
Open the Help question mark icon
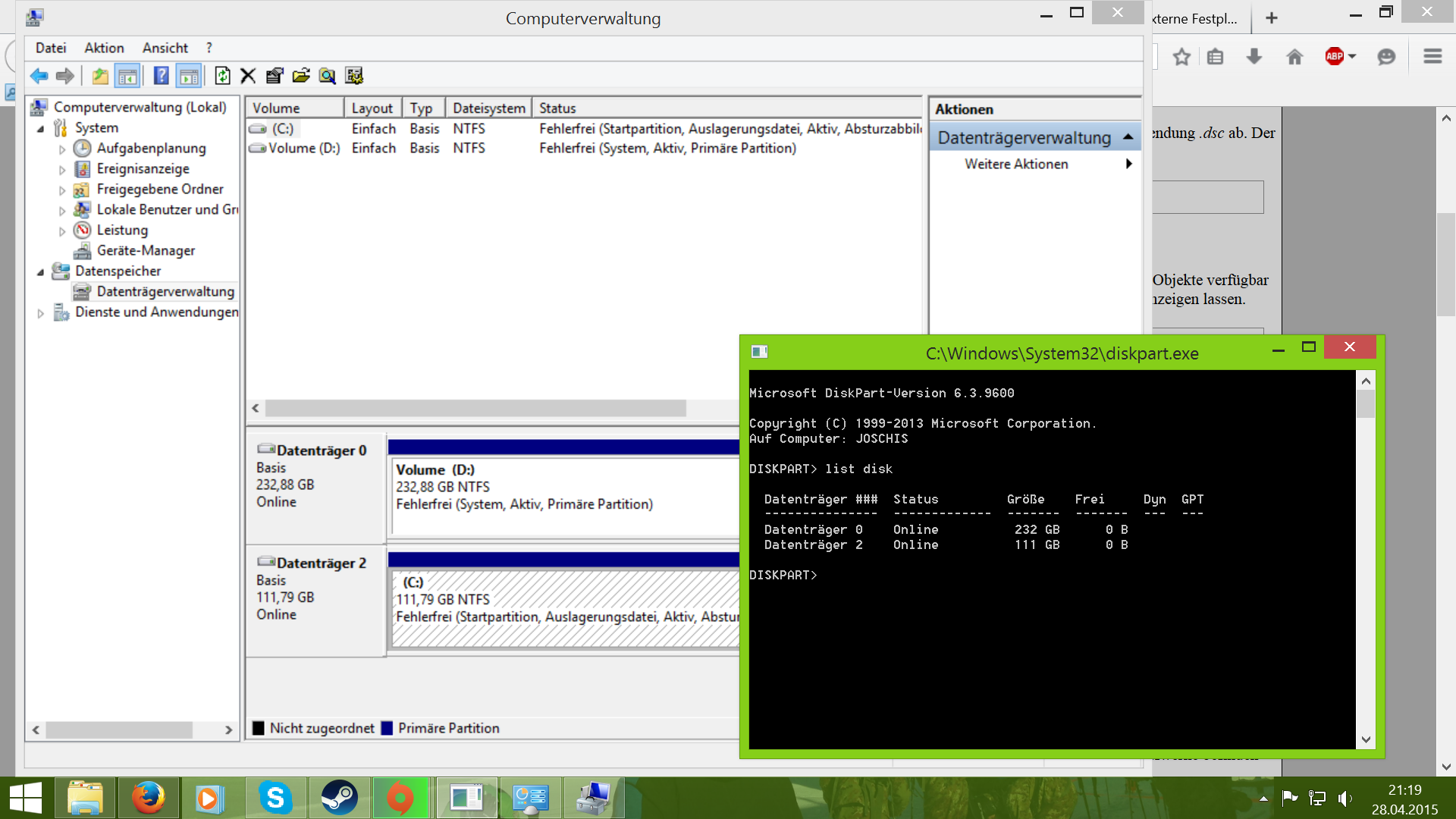pyautogui.click(x=161, y=76)
